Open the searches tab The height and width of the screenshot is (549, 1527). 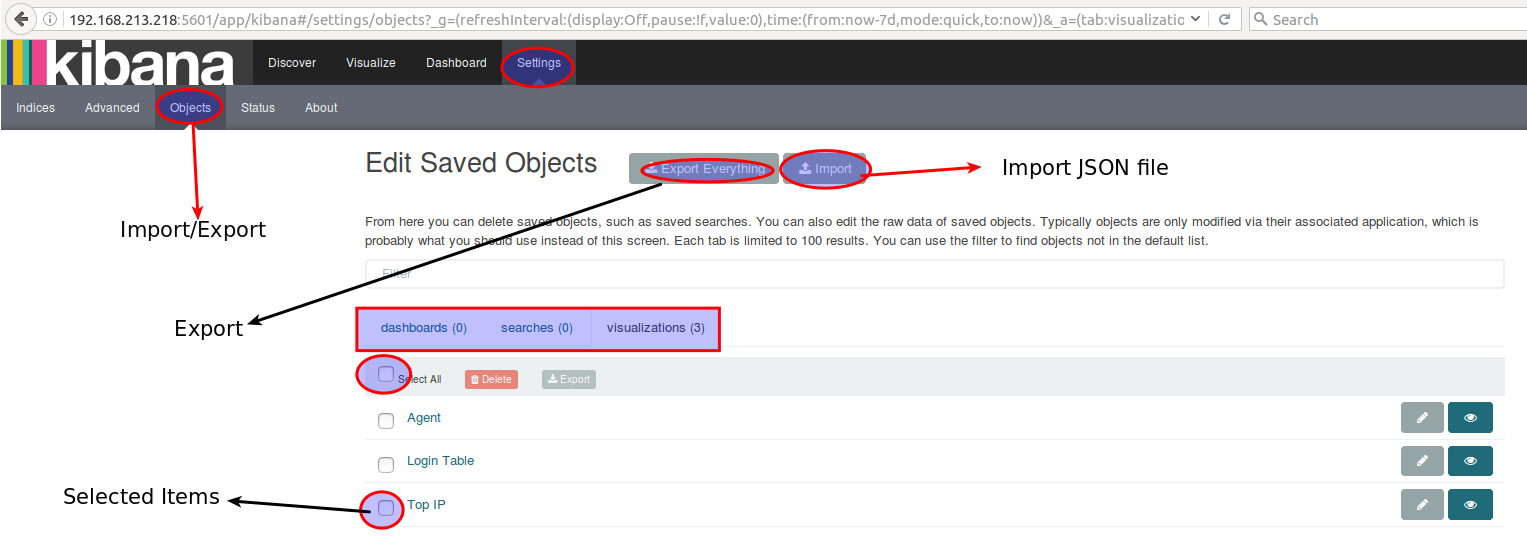[x=536, y=328]
